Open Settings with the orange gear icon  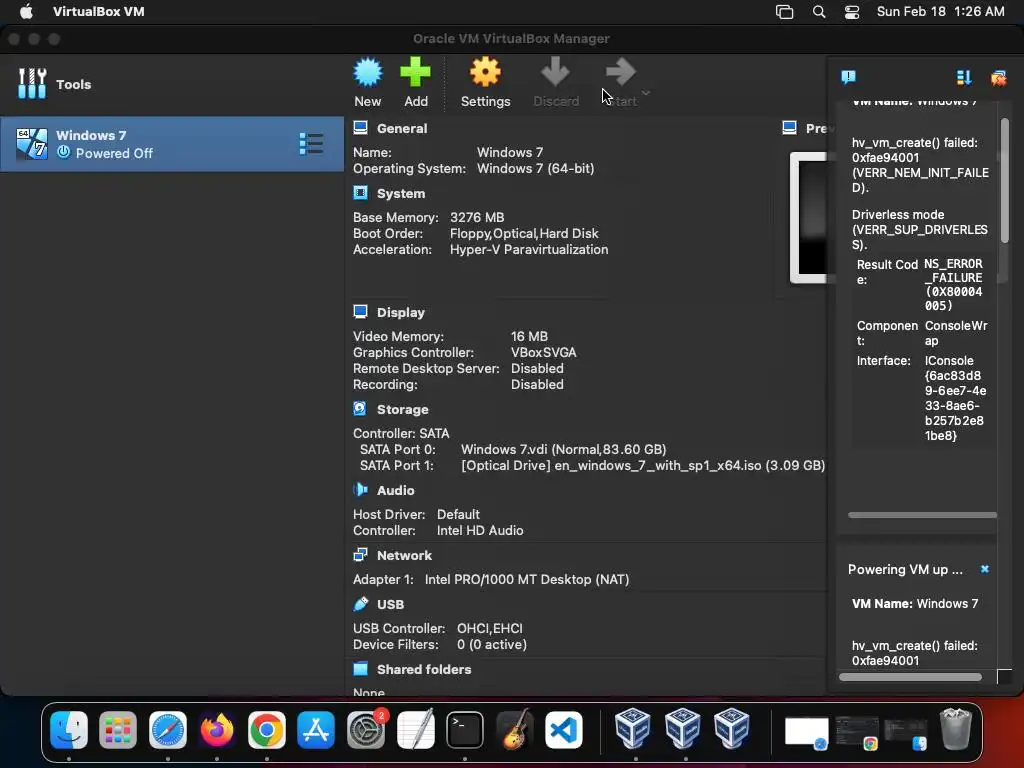tap(485, 72)
